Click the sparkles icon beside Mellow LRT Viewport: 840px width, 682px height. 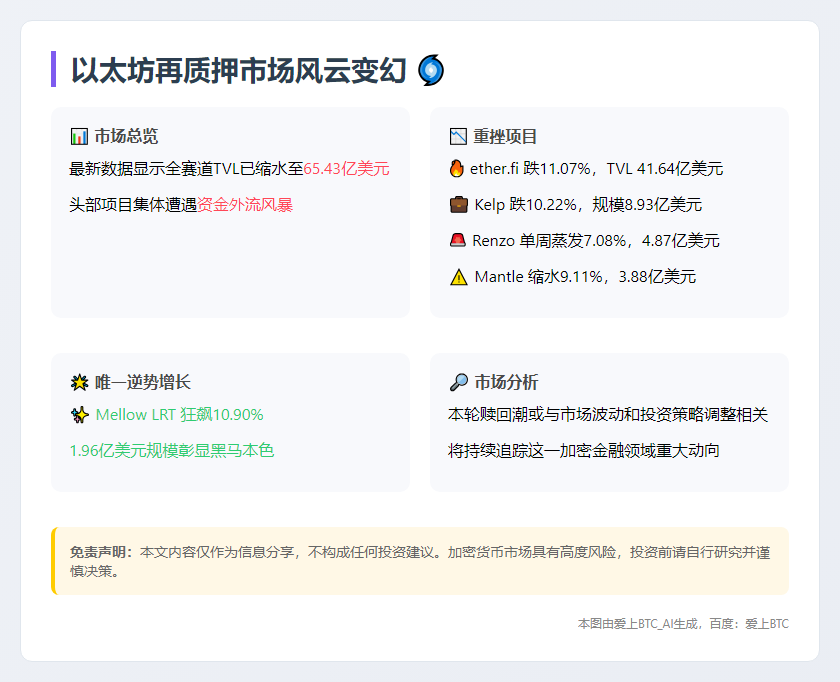[80, 415]
